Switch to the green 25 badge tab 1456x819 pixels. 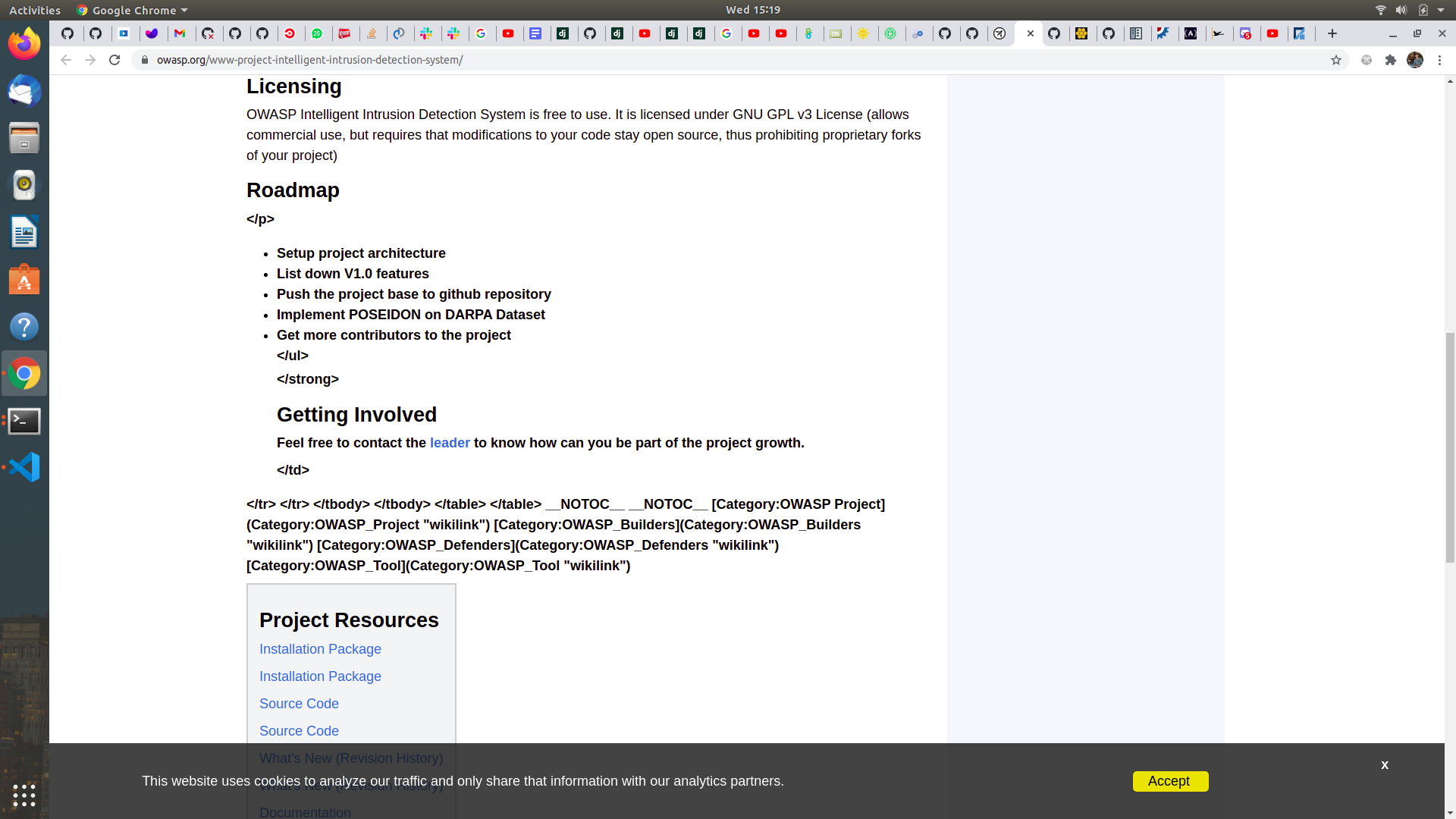click(x=317, y=33)
